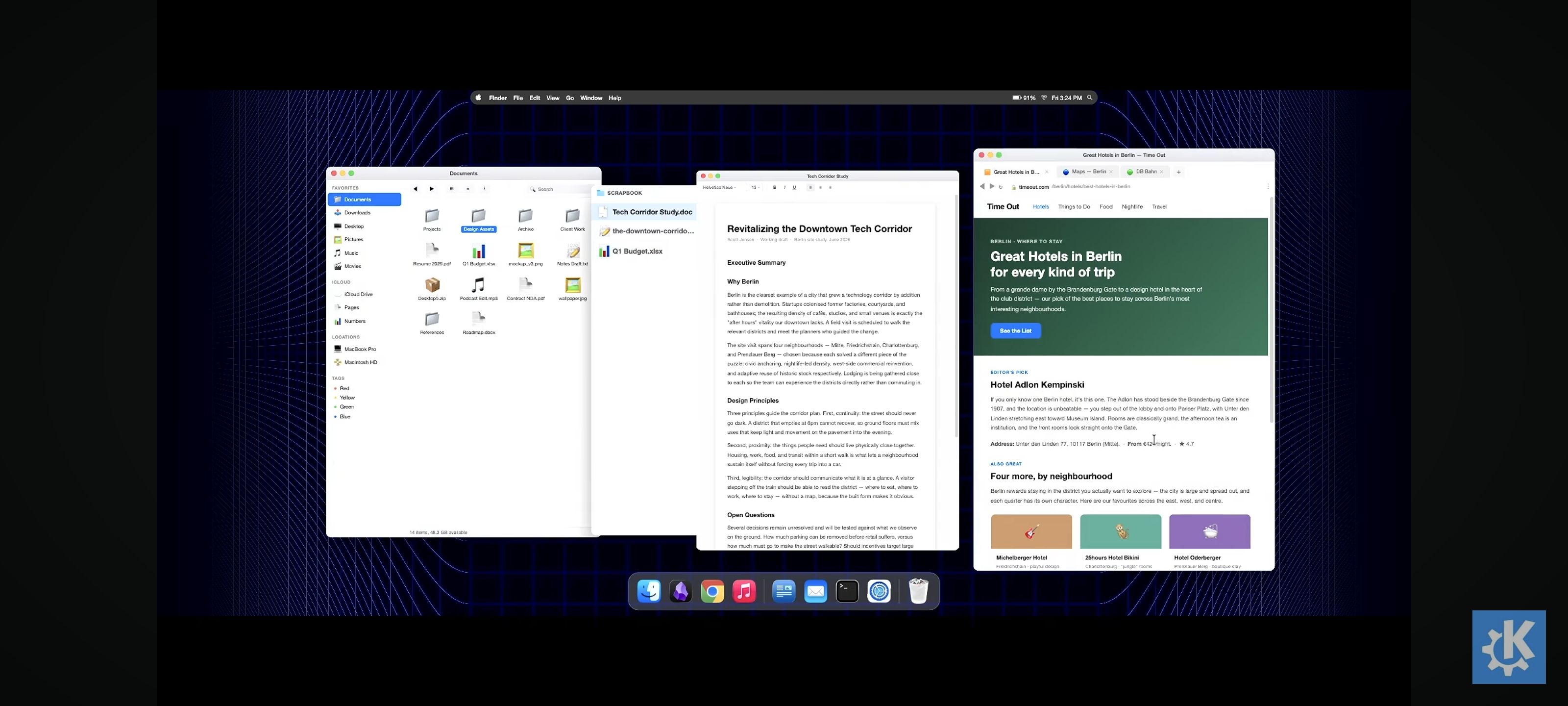This screenshot has height=706, width=1568.
Task: Launch Terminal from the dock
Action: point(847,591)
